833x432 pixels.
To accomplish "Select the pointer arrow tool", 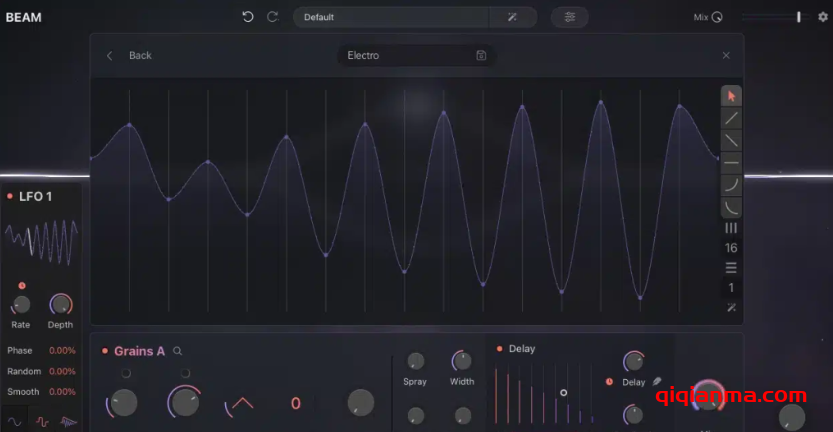I will 731,96.
